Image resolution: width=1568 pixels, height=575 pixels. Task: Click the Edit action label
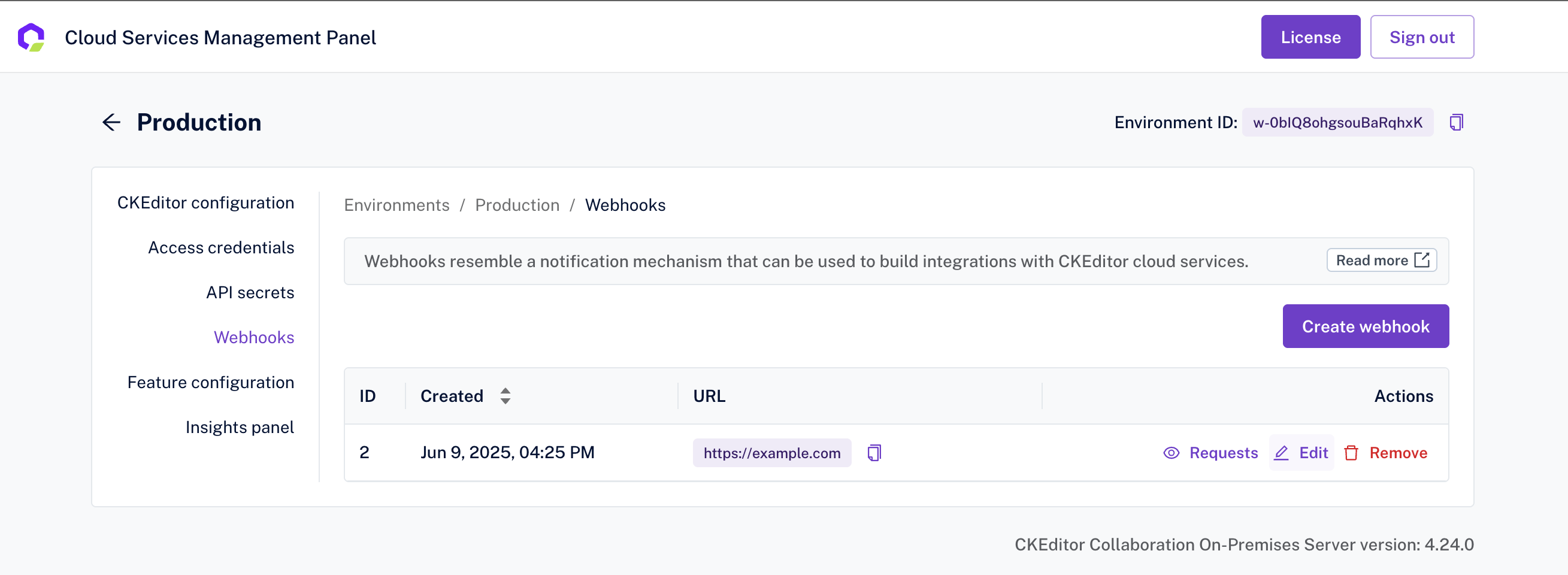[1313, 453]
